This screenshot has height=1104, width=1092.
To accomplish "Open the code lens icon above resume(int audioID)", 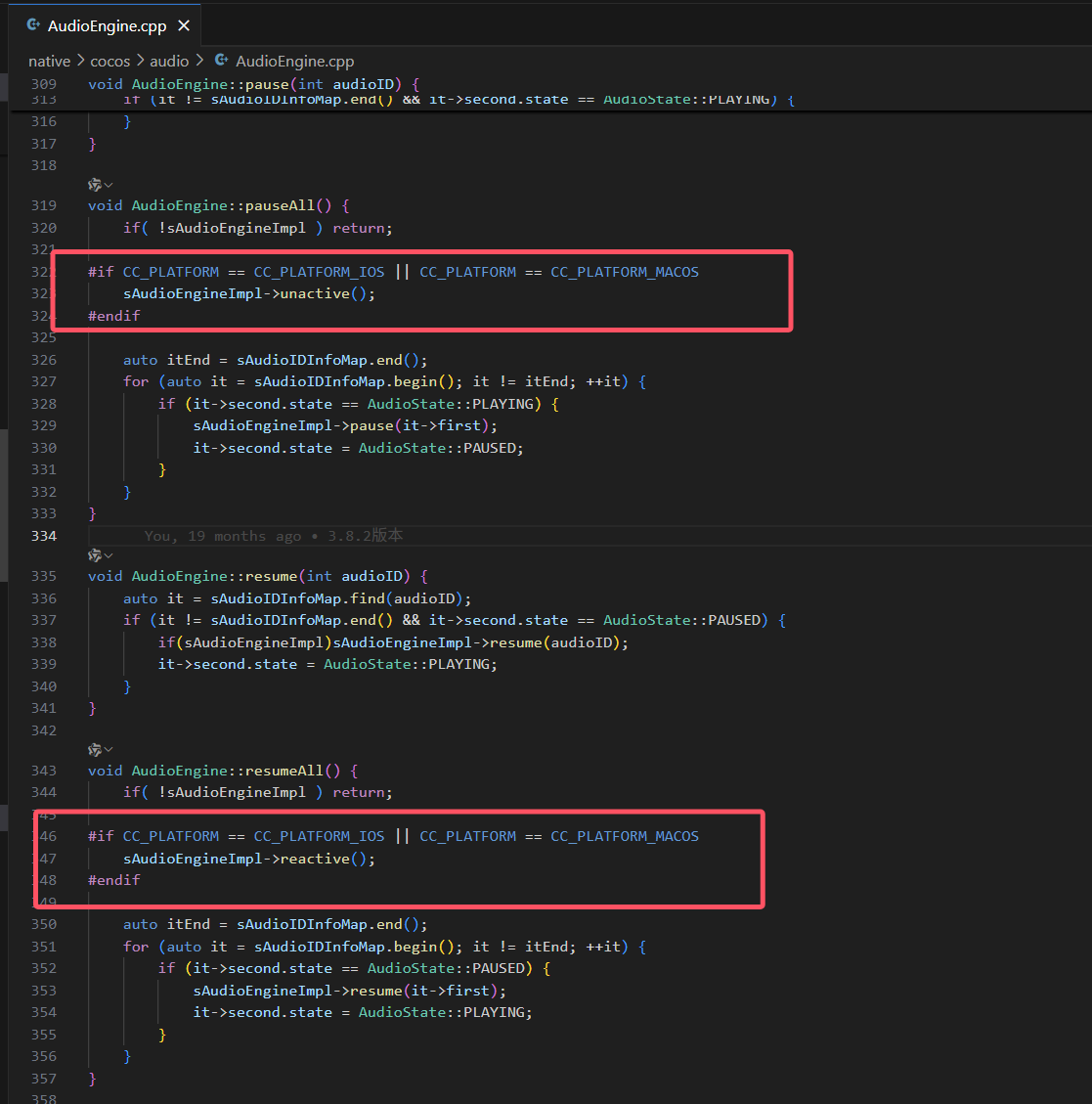I will tap(100, 555).
